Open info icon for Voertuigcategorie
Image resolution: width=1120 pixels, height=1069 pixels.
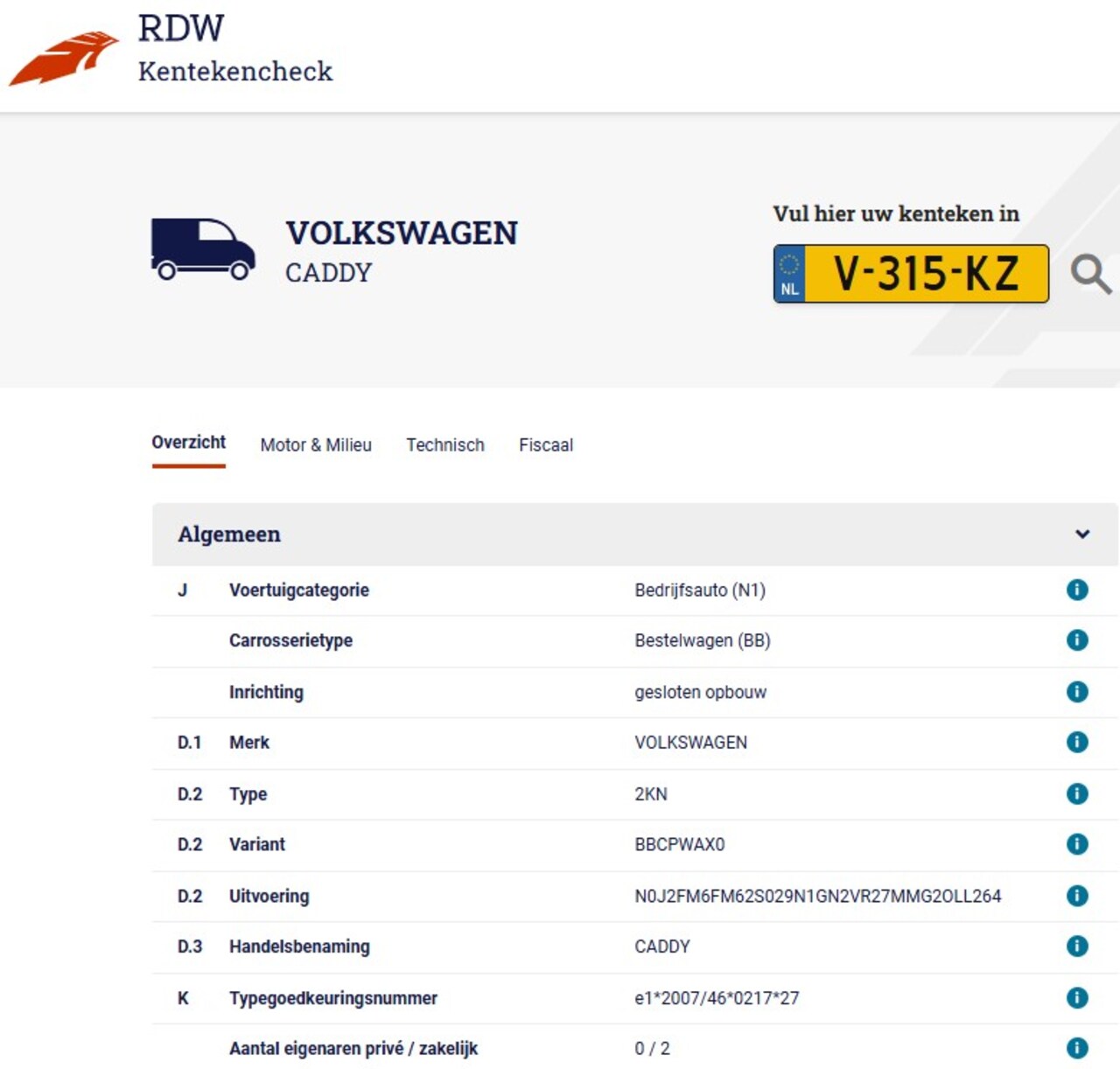tap(1077, 590)
